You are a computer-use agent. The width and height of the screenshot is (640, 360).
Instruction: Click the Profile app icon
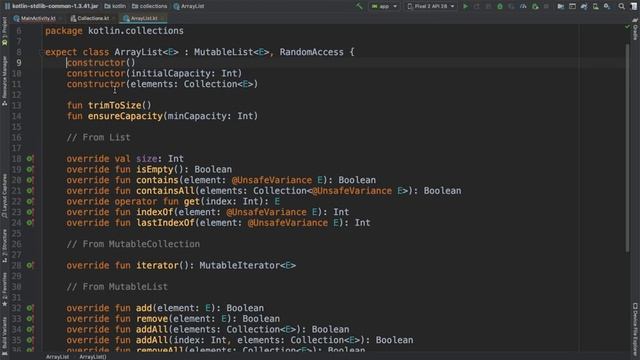point(523,6)
